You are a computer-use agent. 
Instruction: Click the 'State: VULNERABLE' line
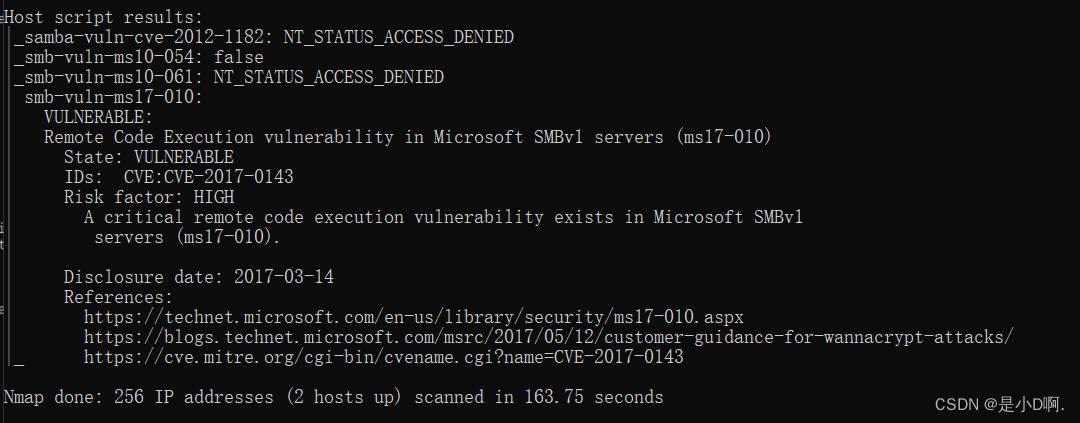coord(149,157)
